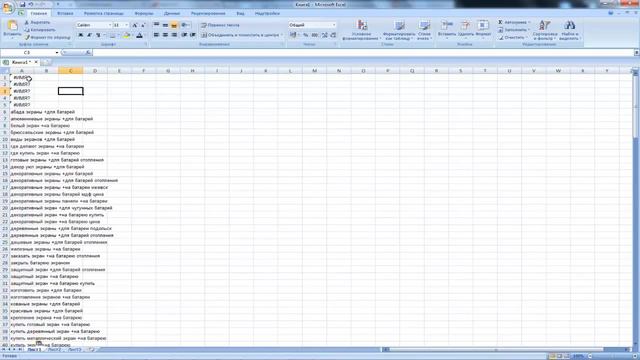Cut selection with Вырезать
The width and height of the screenshot is (640, 360).
click(x=37, y=23)
